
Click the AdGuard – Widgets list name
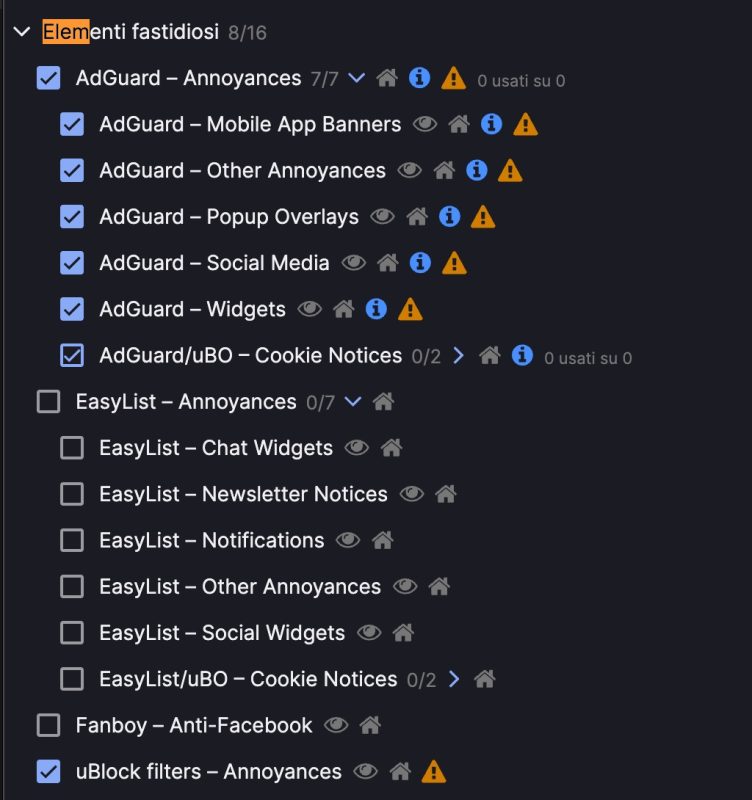(192, 309)
